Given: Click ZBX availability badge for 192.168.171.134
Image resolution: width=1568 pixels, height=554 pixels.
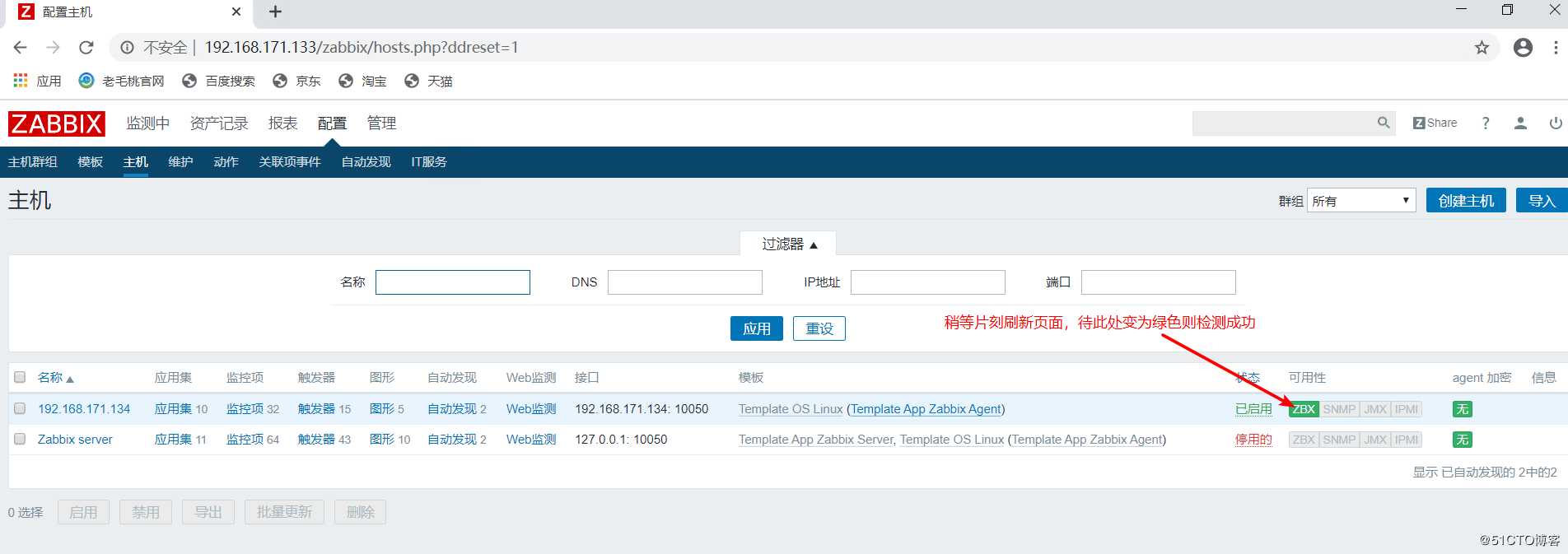Looking at the screenshot, I should [1304, 409].
